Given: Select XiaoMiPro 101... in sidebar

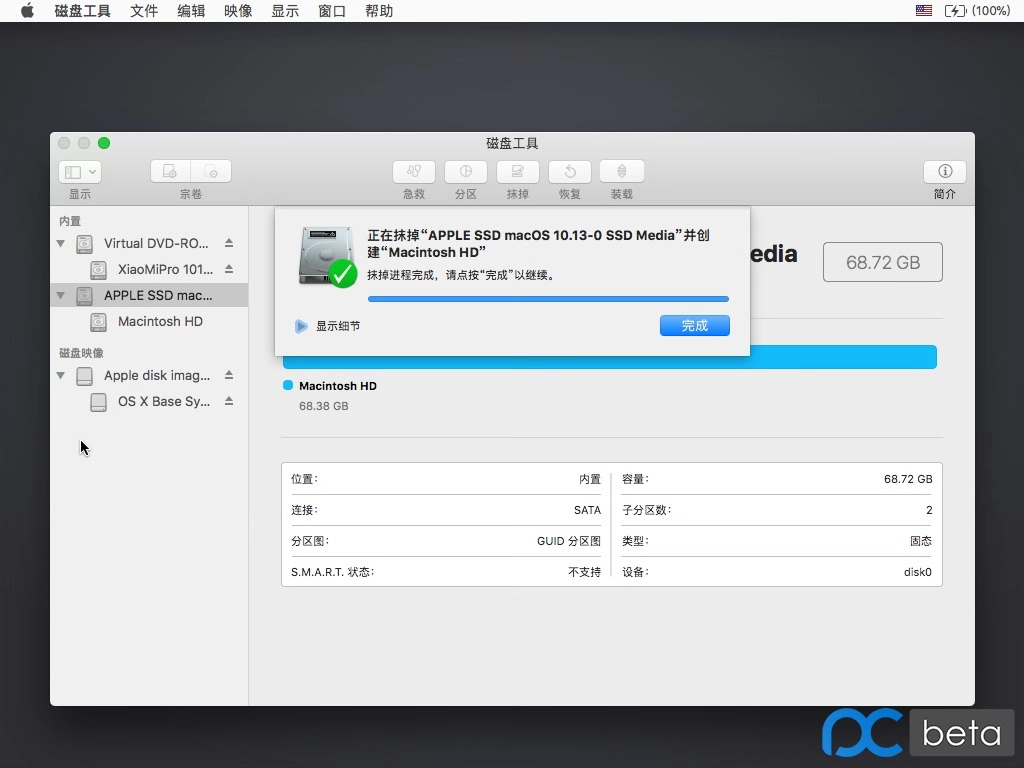Looking at the screenshot, I should (x=149, y=270).
